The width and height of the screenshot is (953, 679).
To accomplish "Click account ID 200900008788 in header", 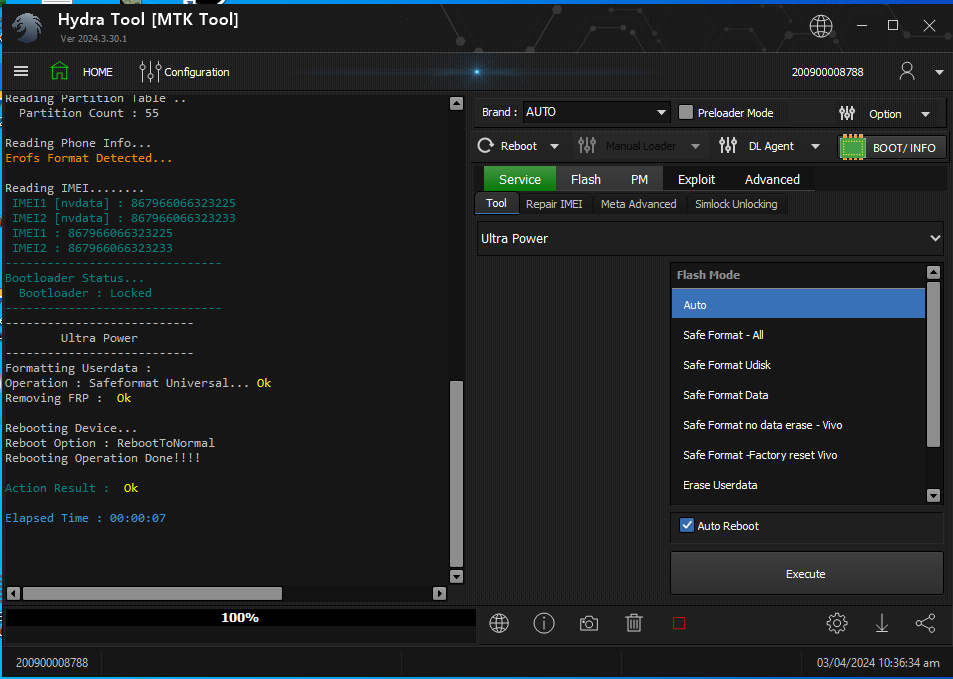I will (x=827, y=72).
